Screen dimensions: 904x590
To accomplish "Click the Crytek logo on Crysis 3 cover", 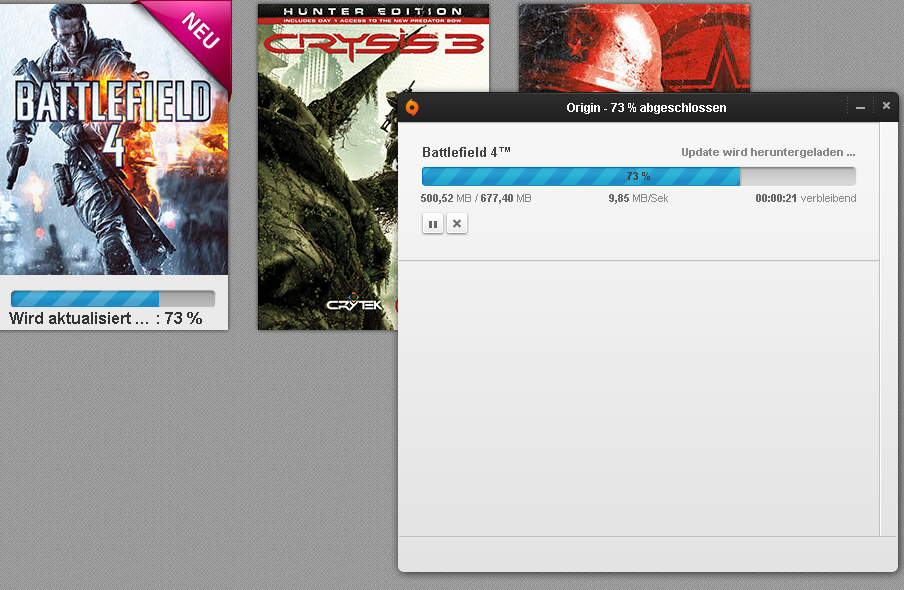I will [x=354, y=303].
